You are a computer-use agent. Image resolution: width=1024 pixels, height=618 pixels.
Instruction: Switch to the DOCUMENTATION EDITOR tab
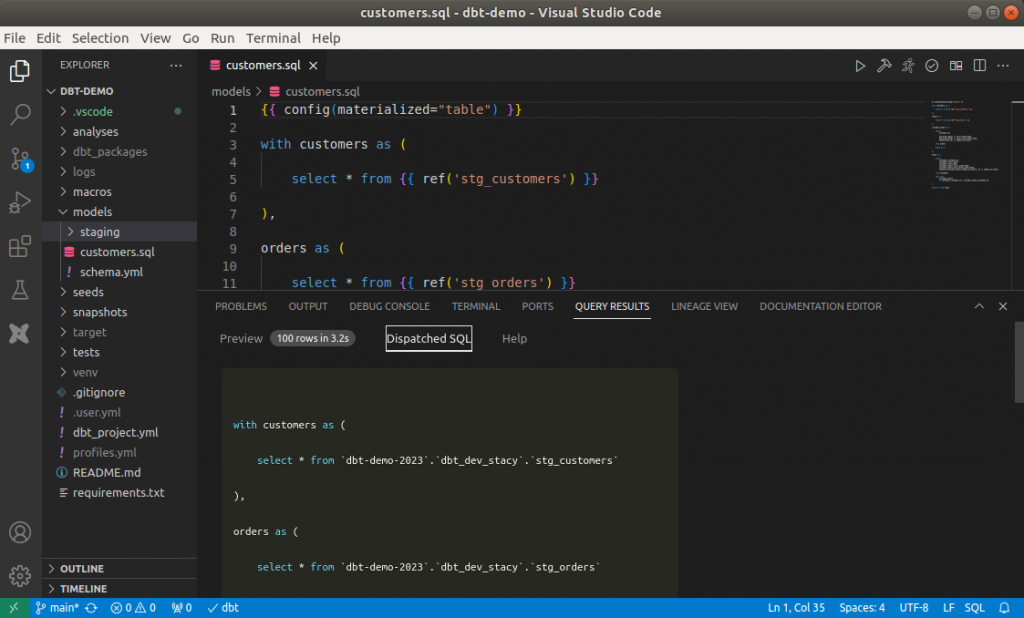(x=820, y=306)
